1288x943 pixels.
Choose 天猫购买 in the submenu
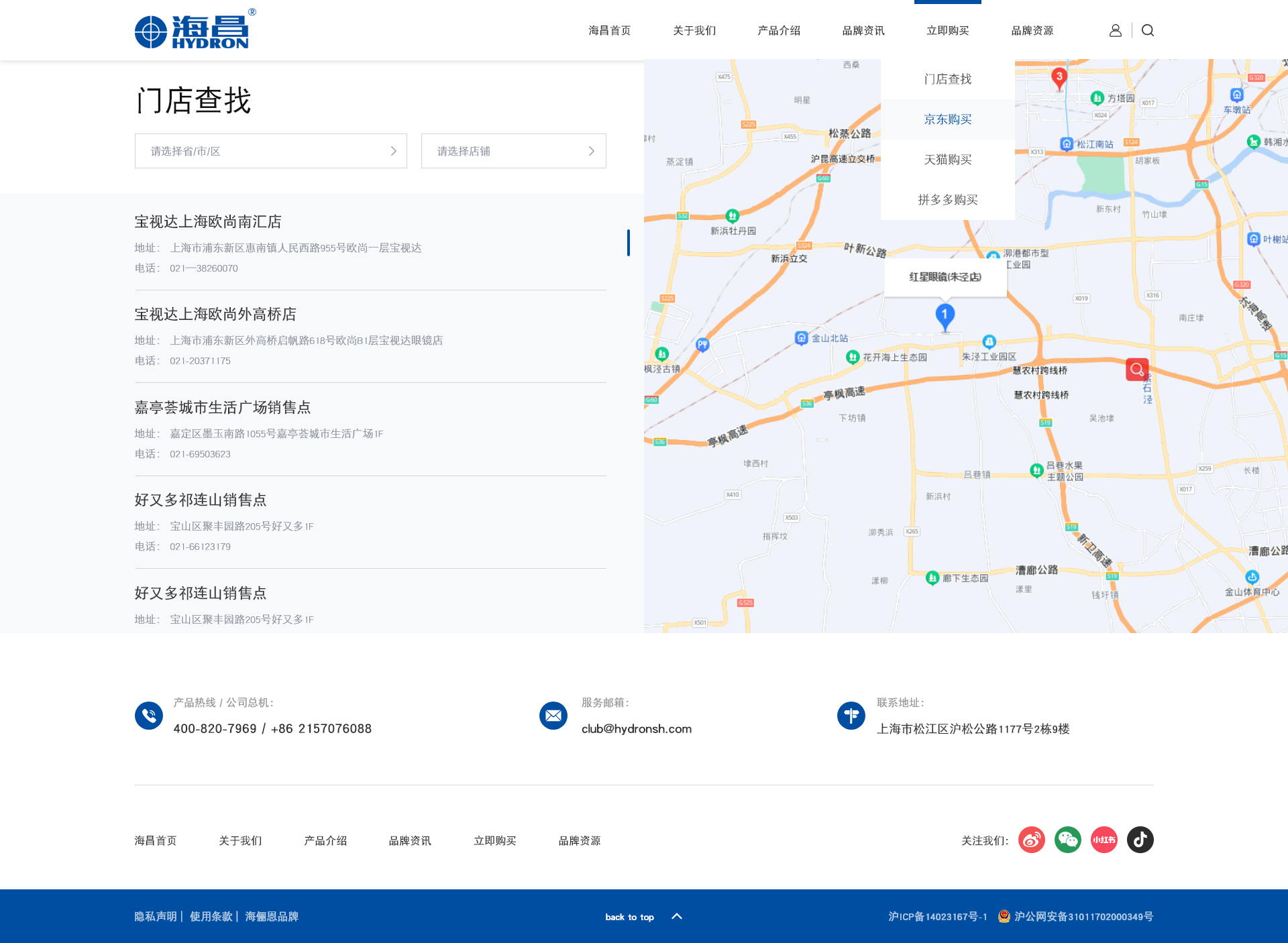click(x=947, y=160)
